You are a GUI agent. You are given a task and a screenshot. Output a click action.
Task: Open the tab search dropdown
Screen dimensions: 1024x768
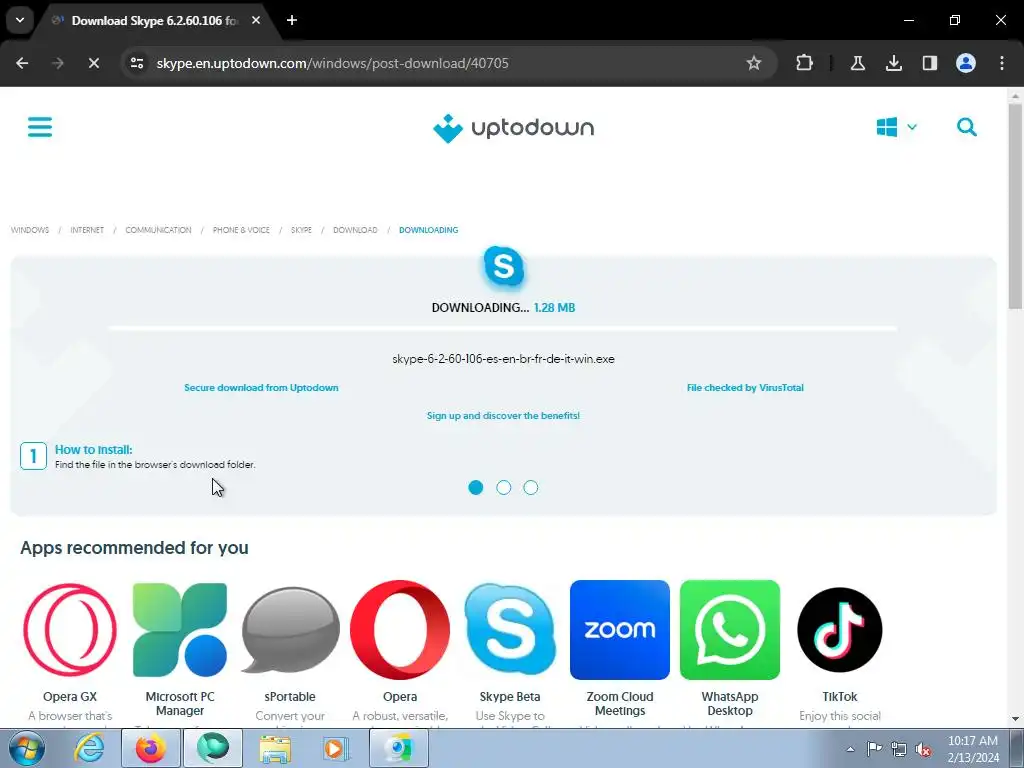tap(20, 20)
